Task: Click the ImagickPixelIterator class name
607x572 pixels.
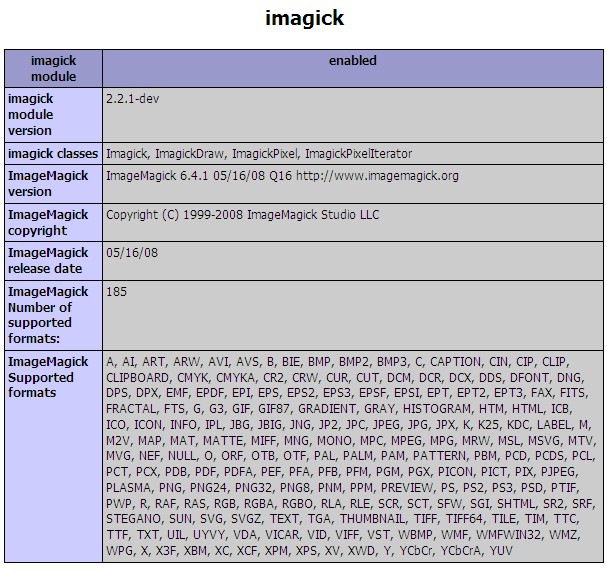Action: [358, 154]
